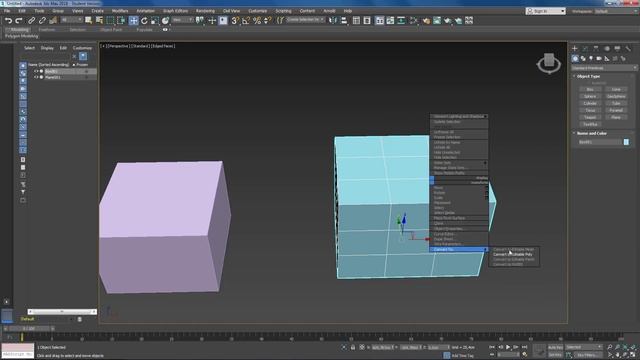Click the Teapot primitive button

tap(590, 117)
